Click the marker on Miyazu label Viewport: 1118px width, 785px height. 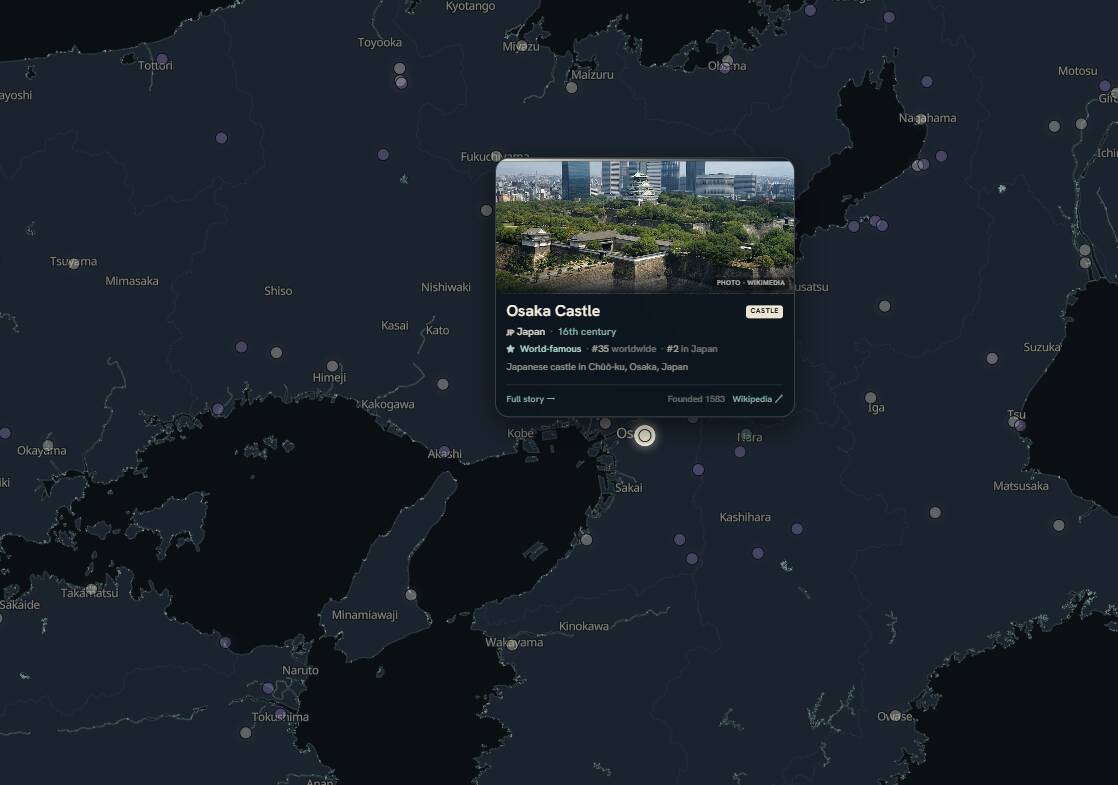521,46
